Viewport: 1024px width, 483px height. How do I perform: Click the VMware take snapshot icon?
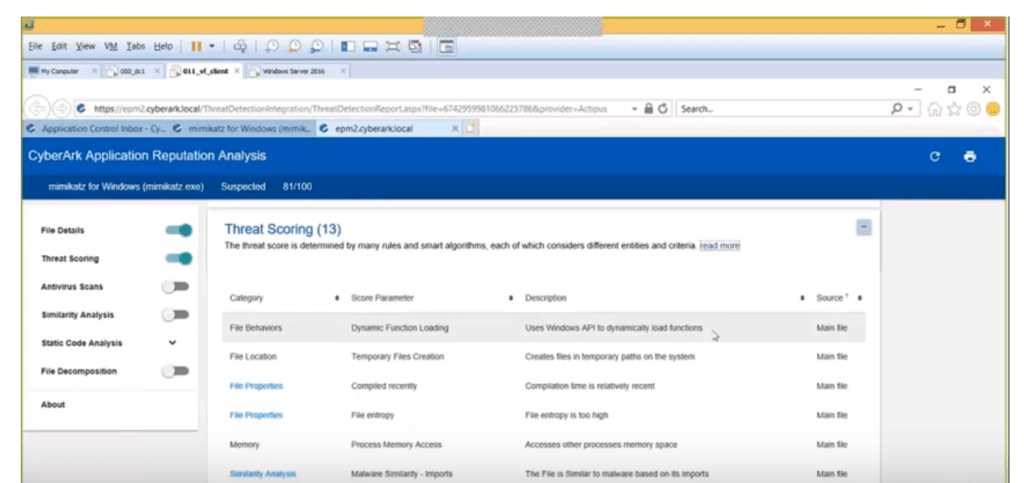(272, 46)
